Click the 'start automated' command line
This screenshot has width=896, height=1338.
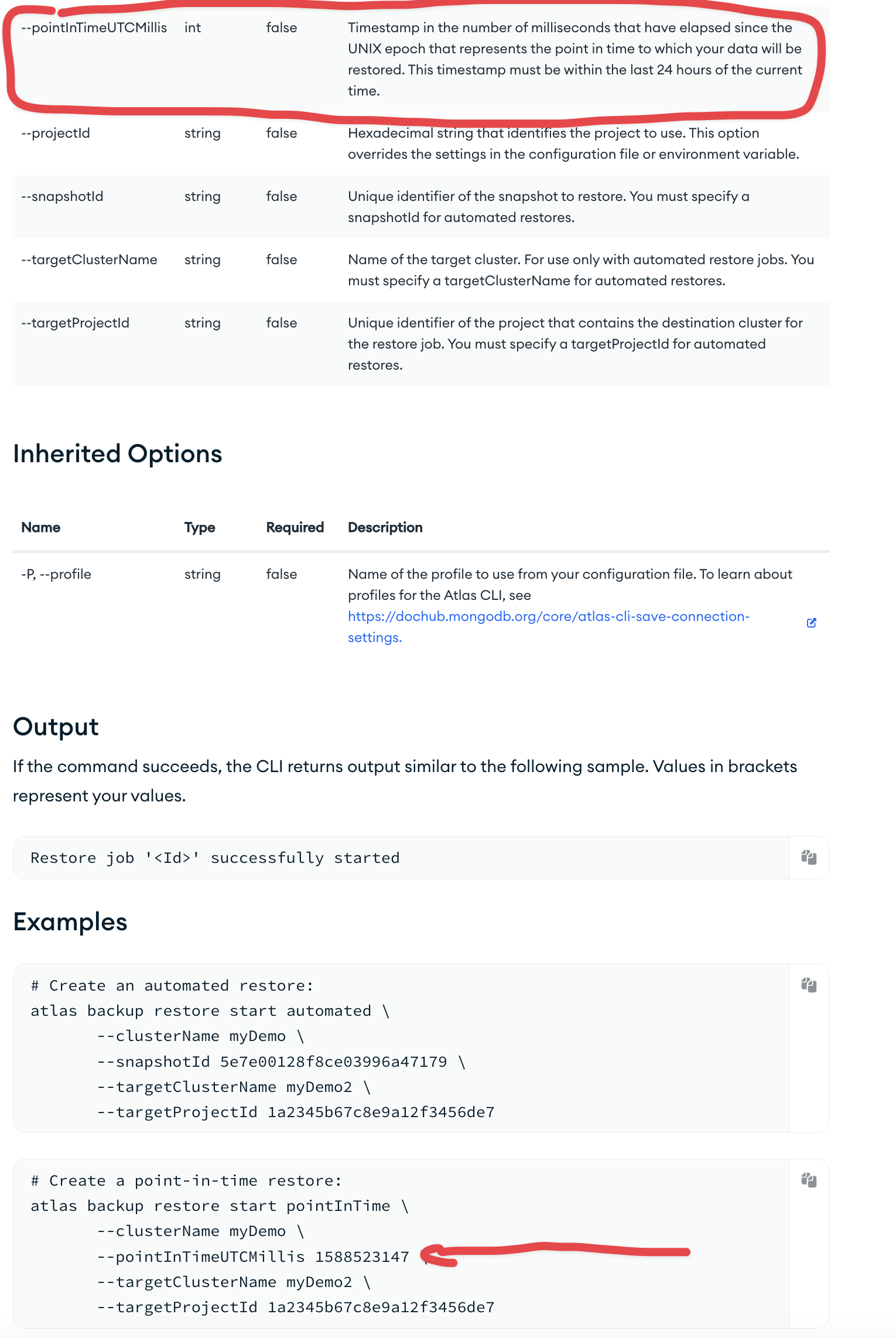click(210, 1011)
